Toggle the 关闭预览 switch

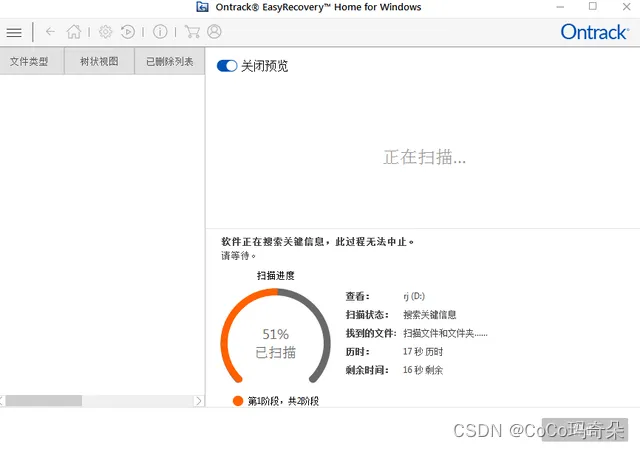tap(227, 66)
